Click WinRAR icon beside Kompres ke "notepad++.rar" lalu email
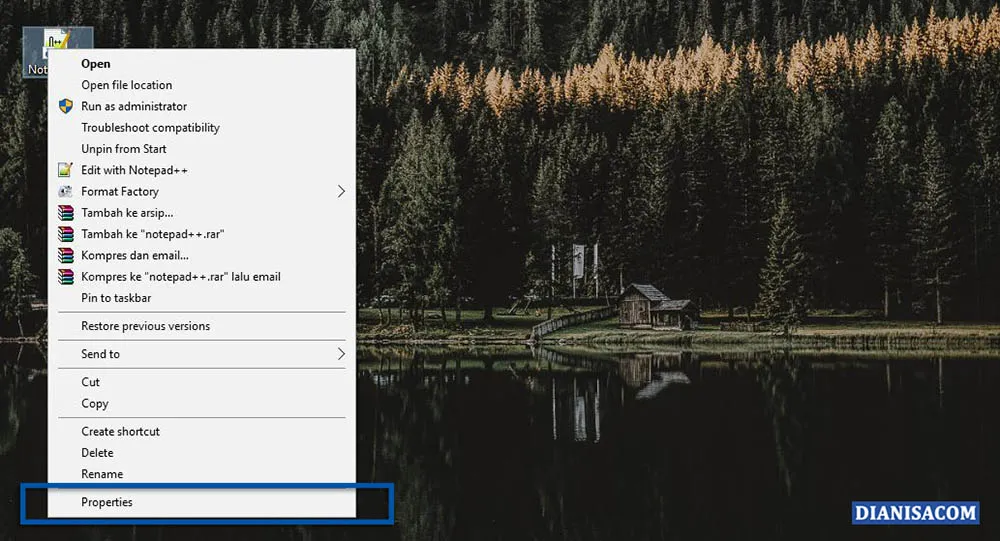The width and height of the screenshot is (1000, 541). coord(65,276)
